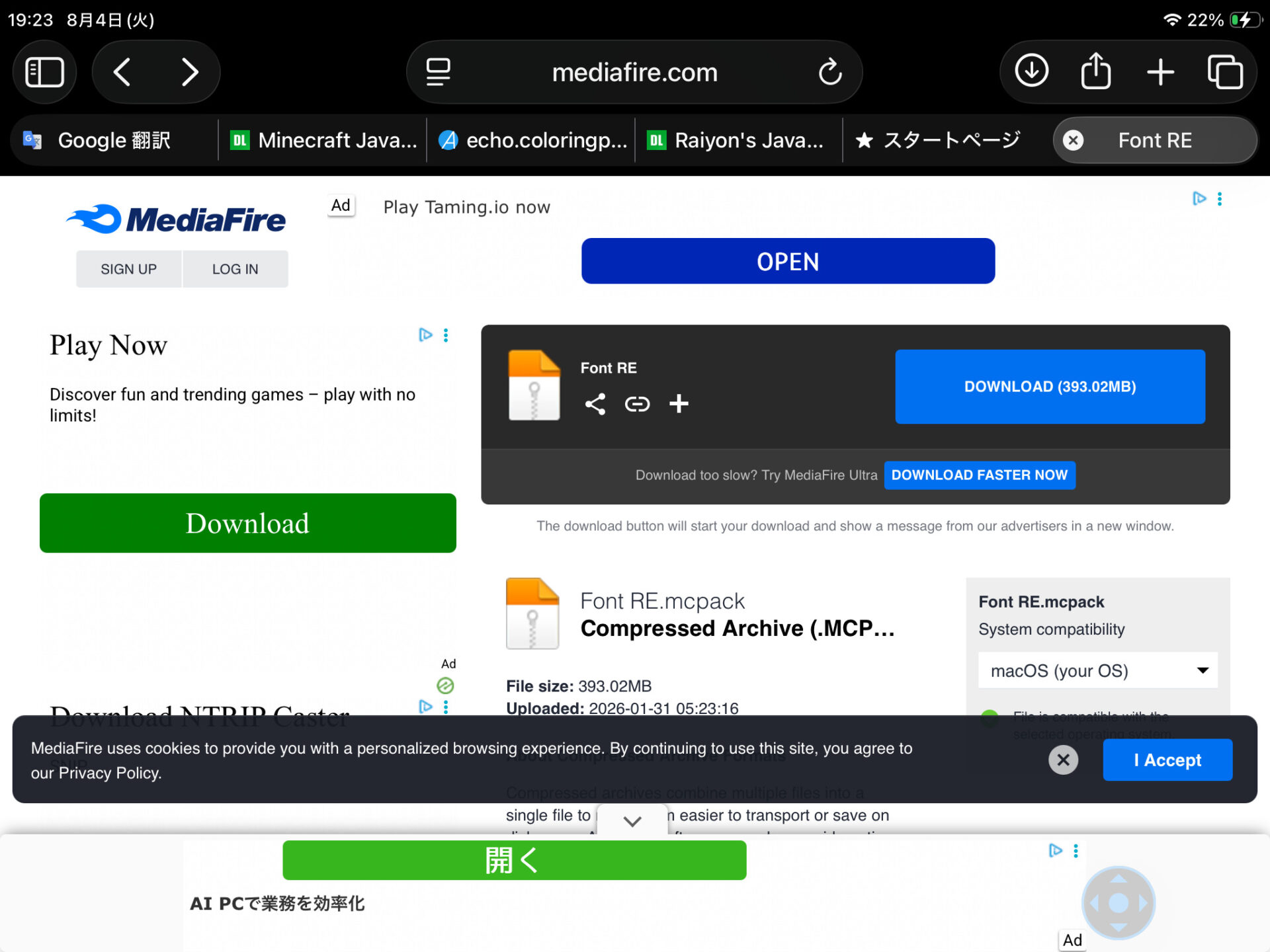Viewport: 1270px width, 952px height.
Task: Open AdChoices info on the Play Now ad
Action: coord(425,335)
